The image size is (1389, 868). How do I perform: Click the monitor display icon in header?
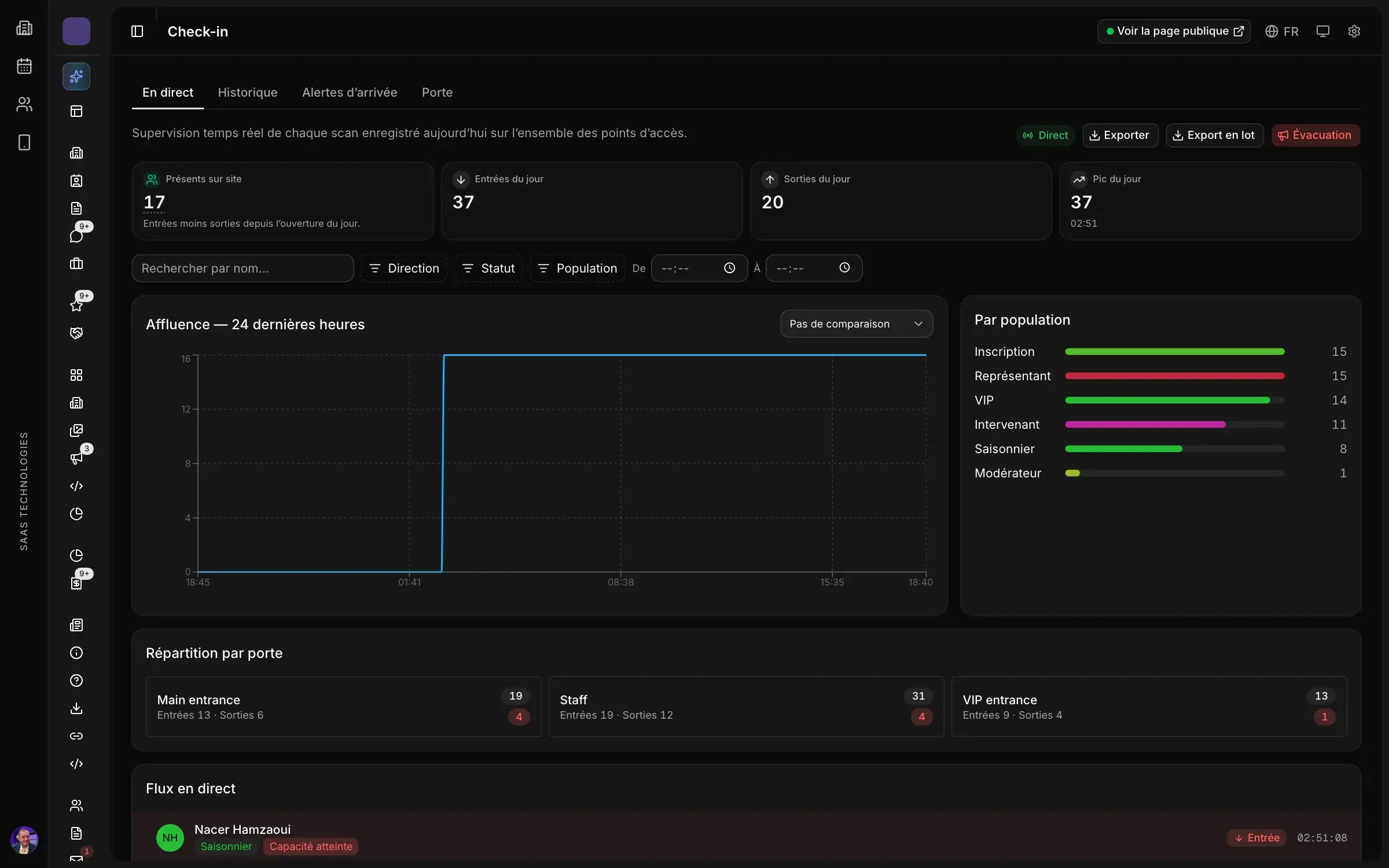(x=1322, y=31)
